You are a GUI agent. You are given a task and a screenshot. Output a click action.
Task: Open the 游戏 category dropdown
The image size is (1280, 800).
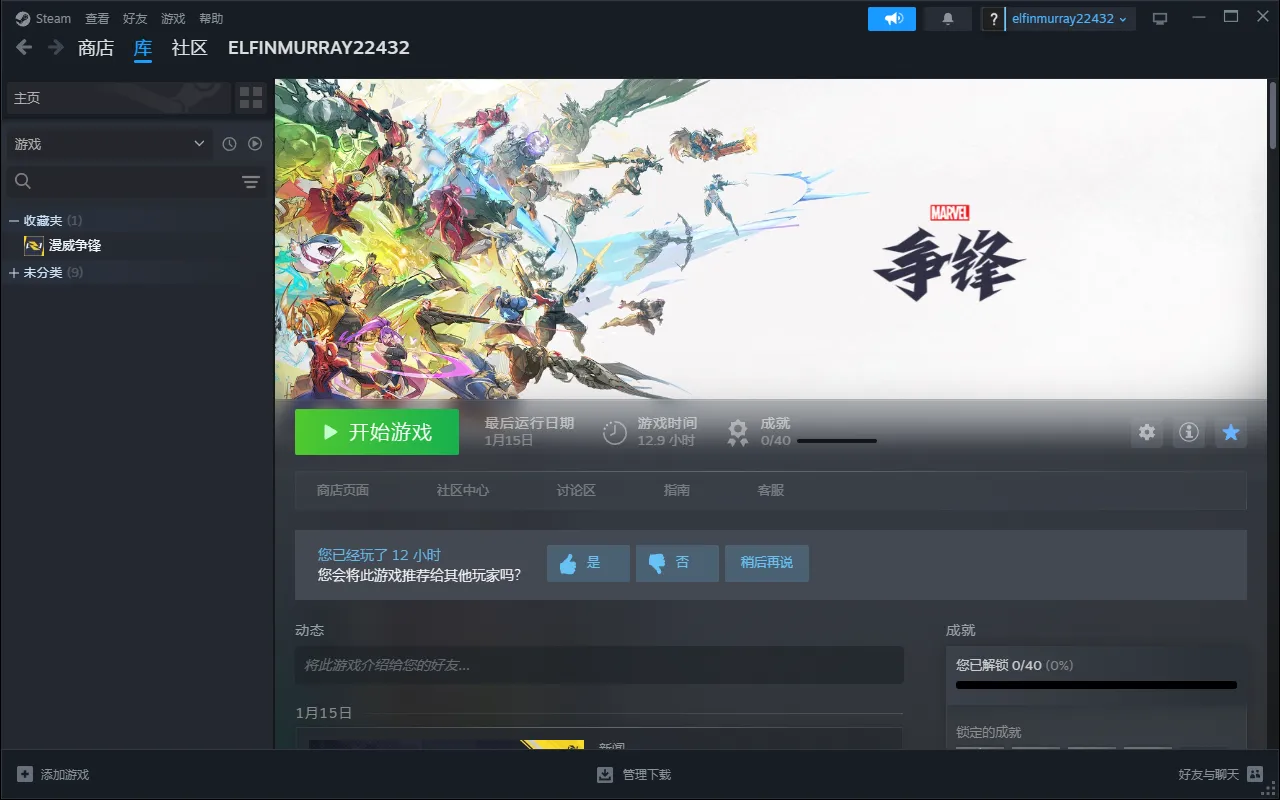pyautogui.click(x=109, y=144)
